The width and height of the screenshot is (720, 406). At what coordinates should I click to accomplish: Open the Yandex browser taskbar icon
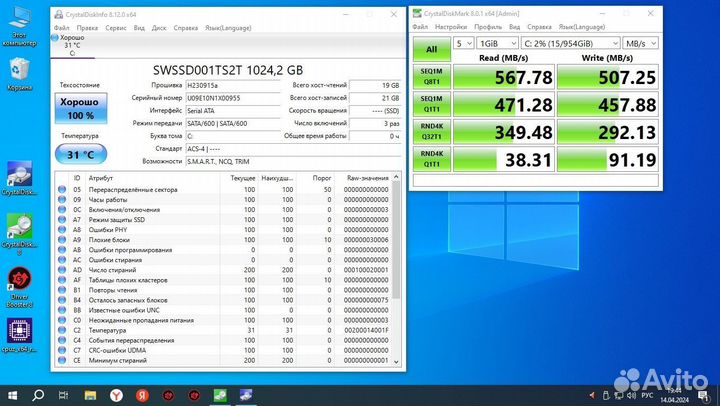[117, 396]
